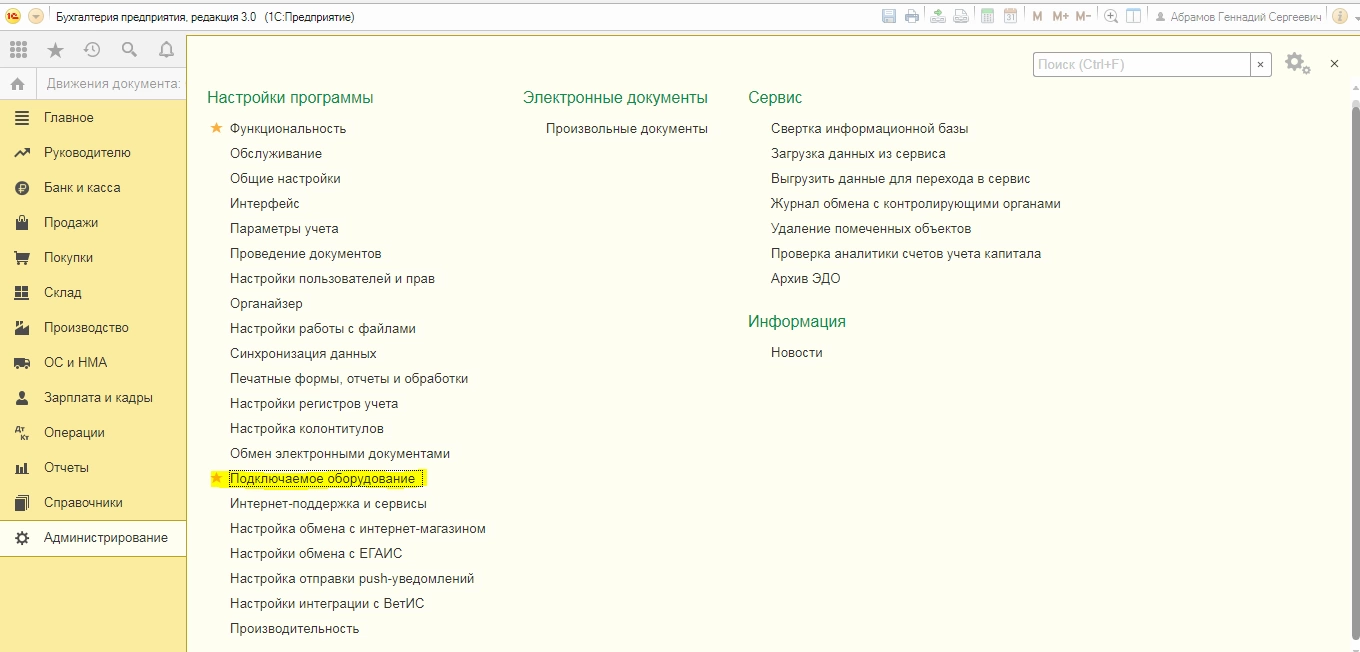The width and height of the screenshot is (1360, 652).
Task: Open the sections menu grid icon
Action: point(18,49)
